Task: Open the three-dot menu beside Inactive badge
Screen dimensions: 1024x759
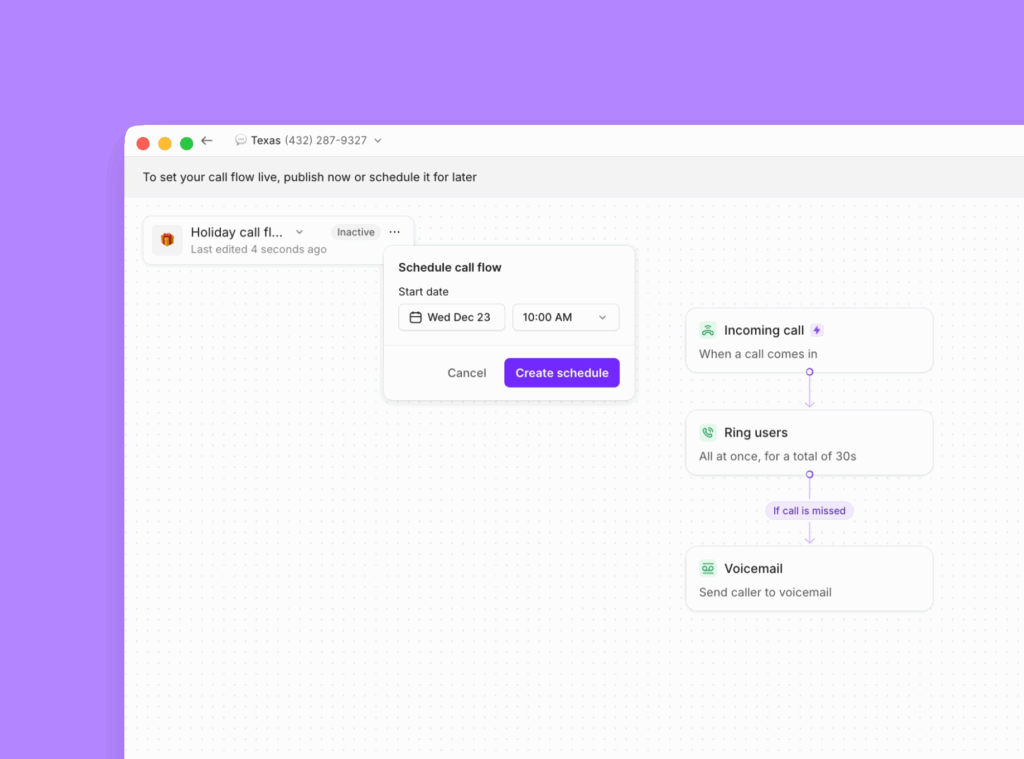Action: tap(394, 231)
